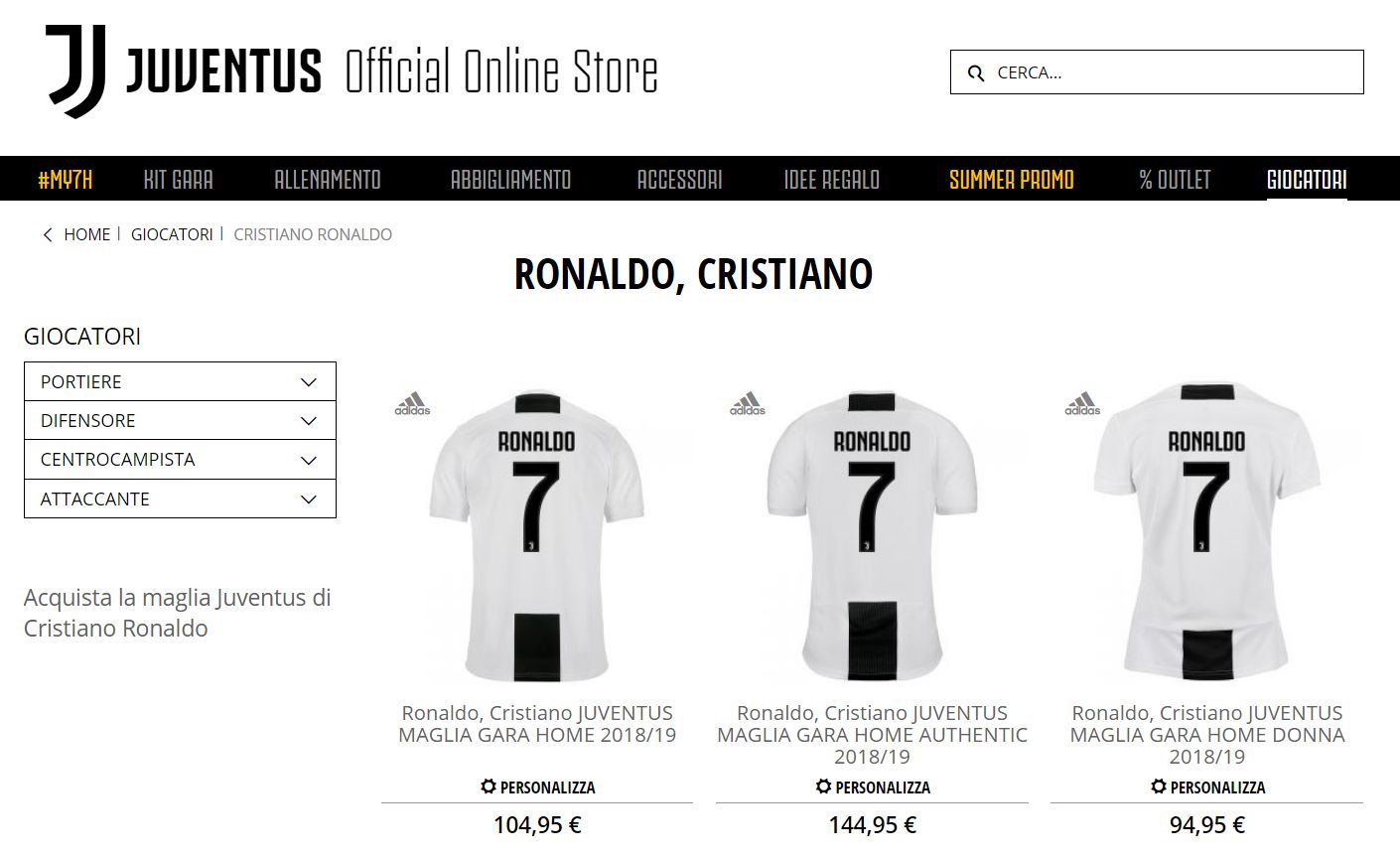The image size is (1400, 857).
Task: Open the ATTACCANTE category list
Action: coord(179,499)
